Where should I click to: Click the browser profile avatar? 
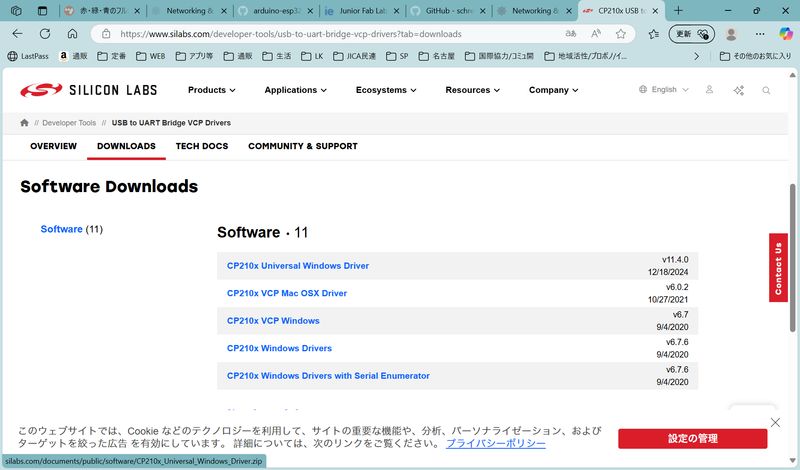731,34
